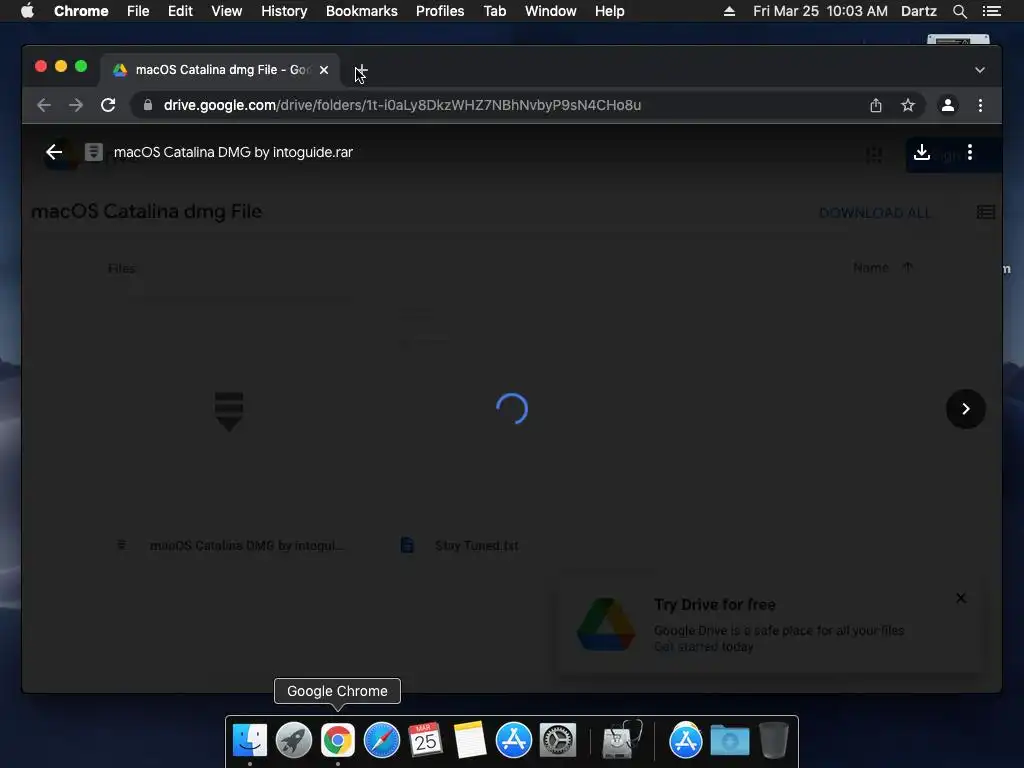Image resolution: width=1024 pixels, height=768 pixels.
Task: Click the eject icon in menu bar
Action: (x=729, y=11)
